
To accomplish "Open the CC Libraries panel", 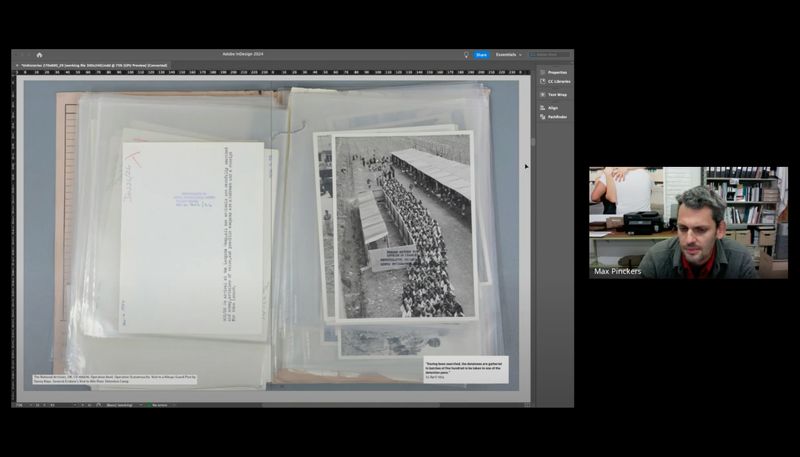I will [x=555, y=82].
